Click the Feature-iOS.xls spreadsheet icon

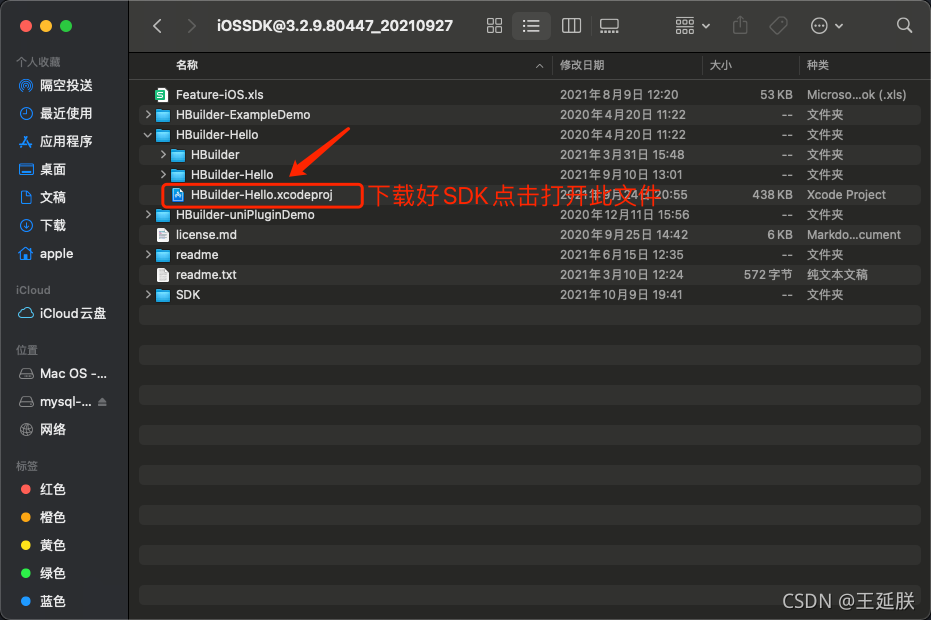point(162,94)
